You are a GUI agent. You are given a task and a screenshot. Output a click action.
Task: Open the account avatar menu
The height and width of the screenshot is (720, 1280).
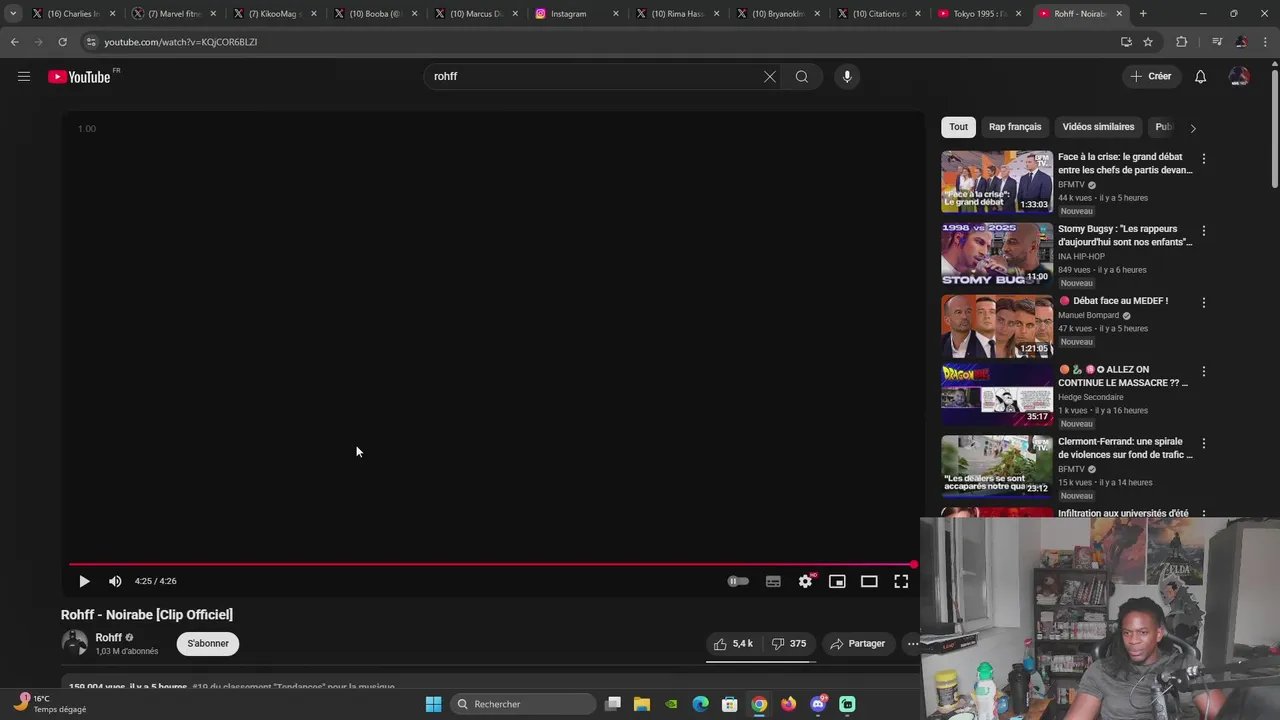[x=1239, y=76]
